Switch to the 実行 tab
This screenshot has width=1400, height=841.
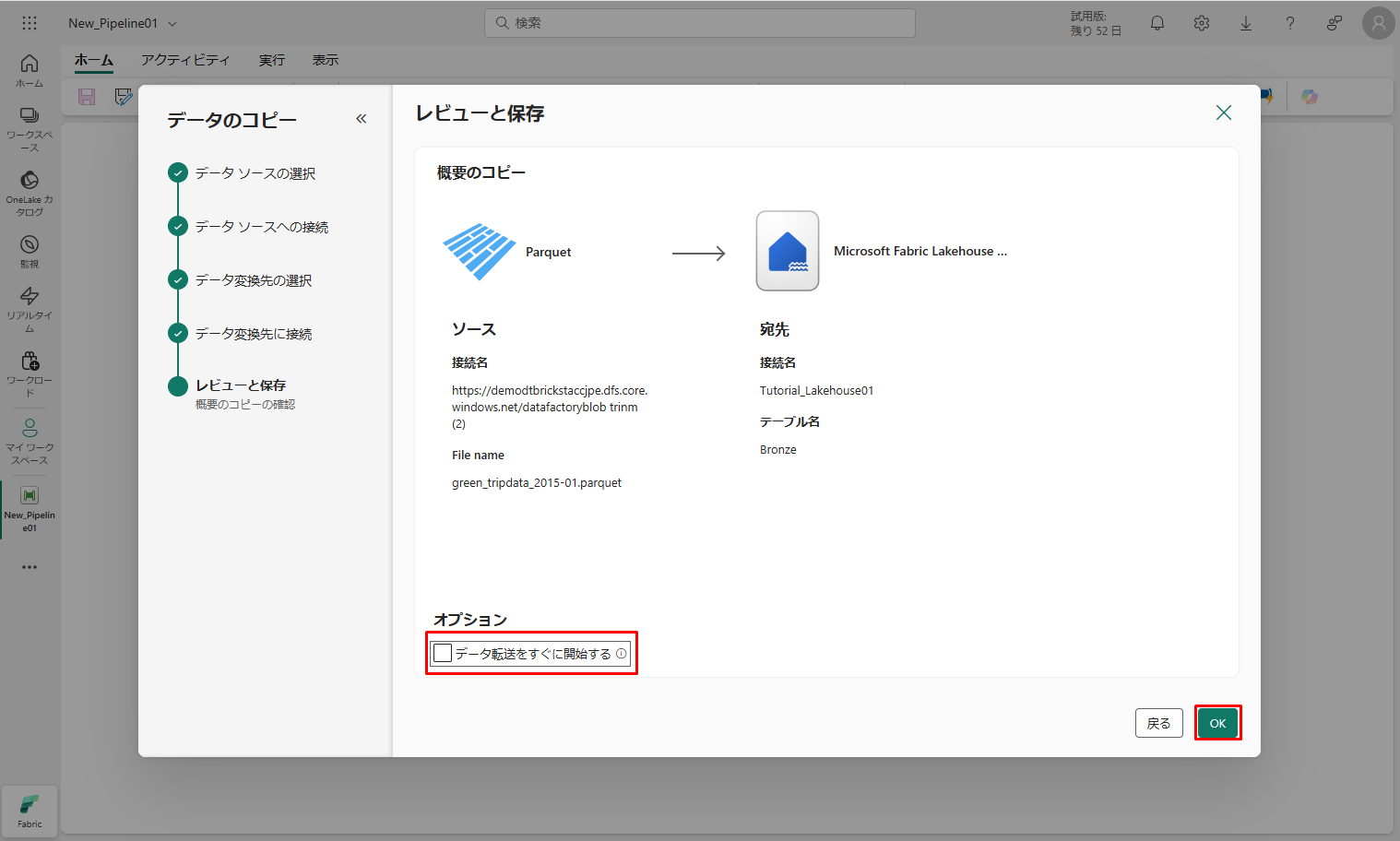pos(272,61)
